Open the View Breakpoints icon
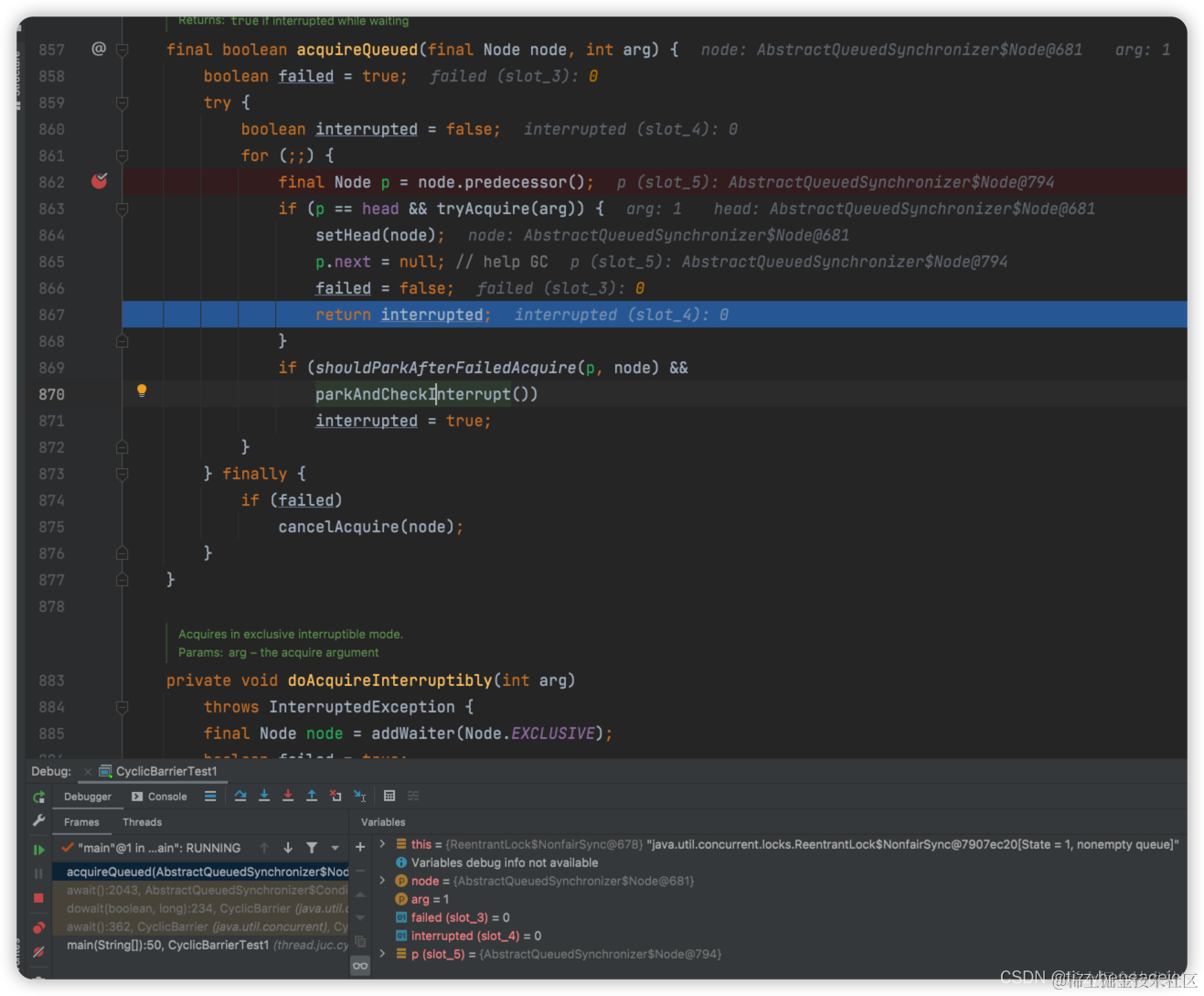 (x=38, y=927)
